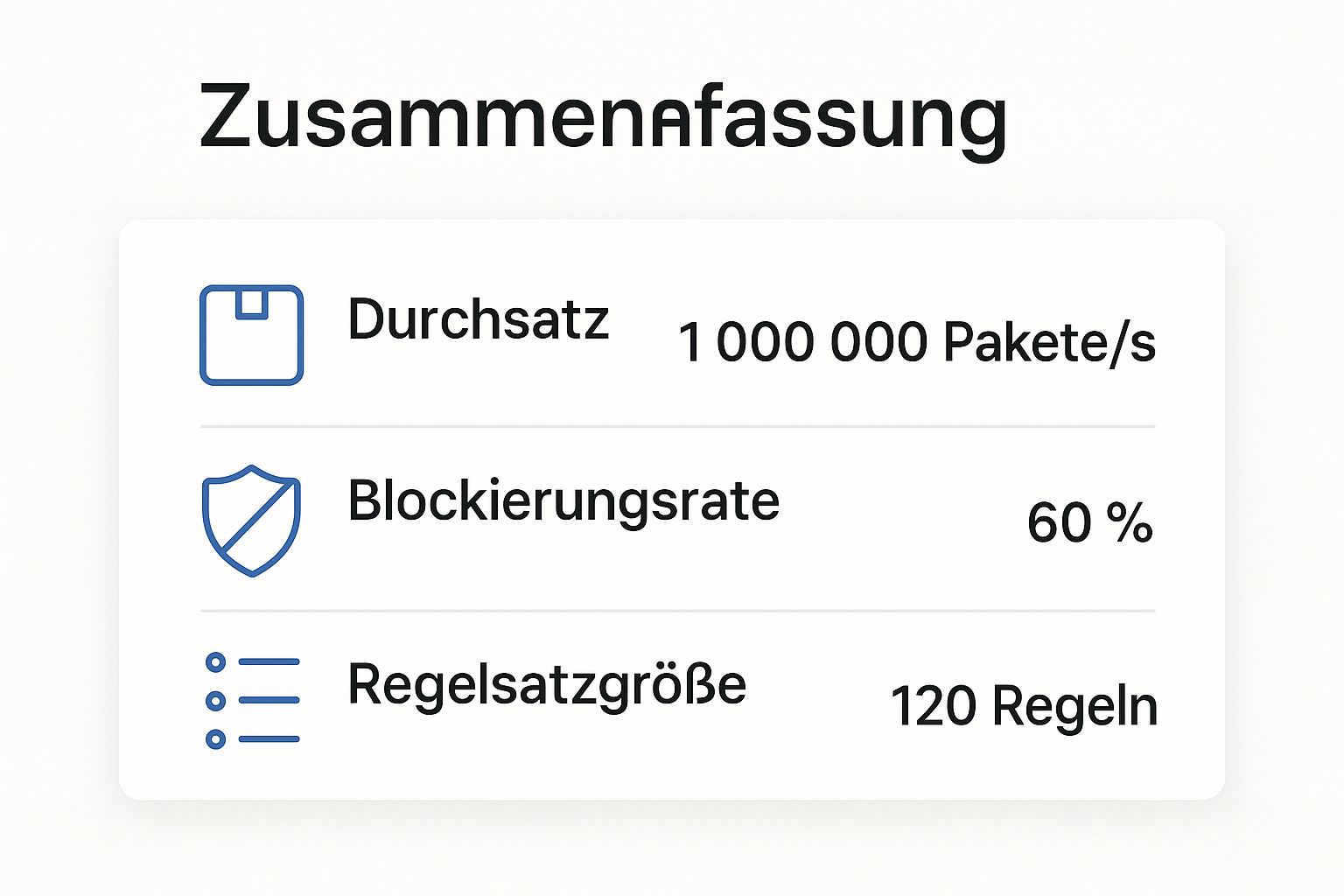Click the middle line of the list icon
The width and height of the screenshot is (1344, 896).
click(x=269, y=701)
